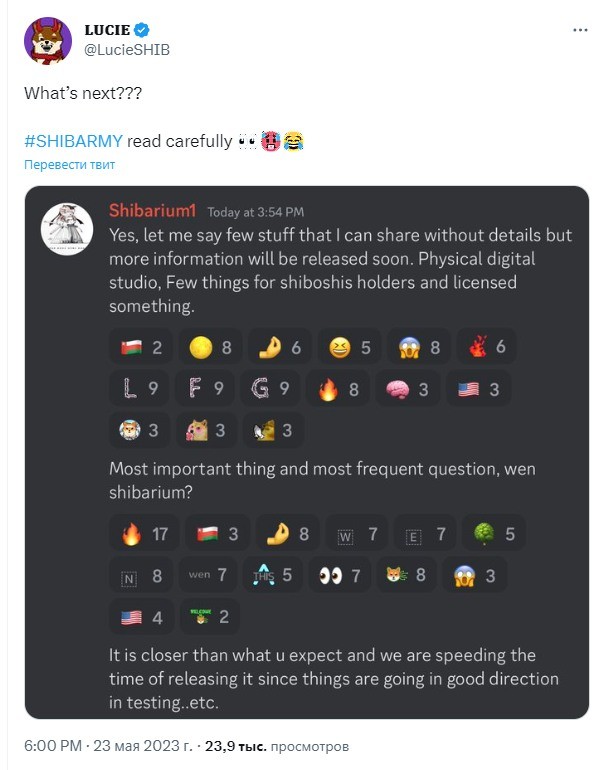
Task: Open LUCIE's Shiba profile avatar
Action: tap(48, 41)
